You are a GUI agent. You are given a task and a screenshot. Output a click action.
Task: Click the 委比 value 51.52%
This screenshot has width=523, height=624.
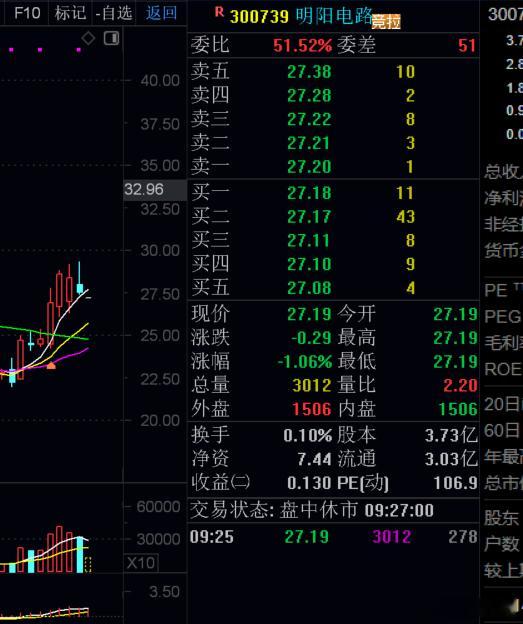coord(302,46)
